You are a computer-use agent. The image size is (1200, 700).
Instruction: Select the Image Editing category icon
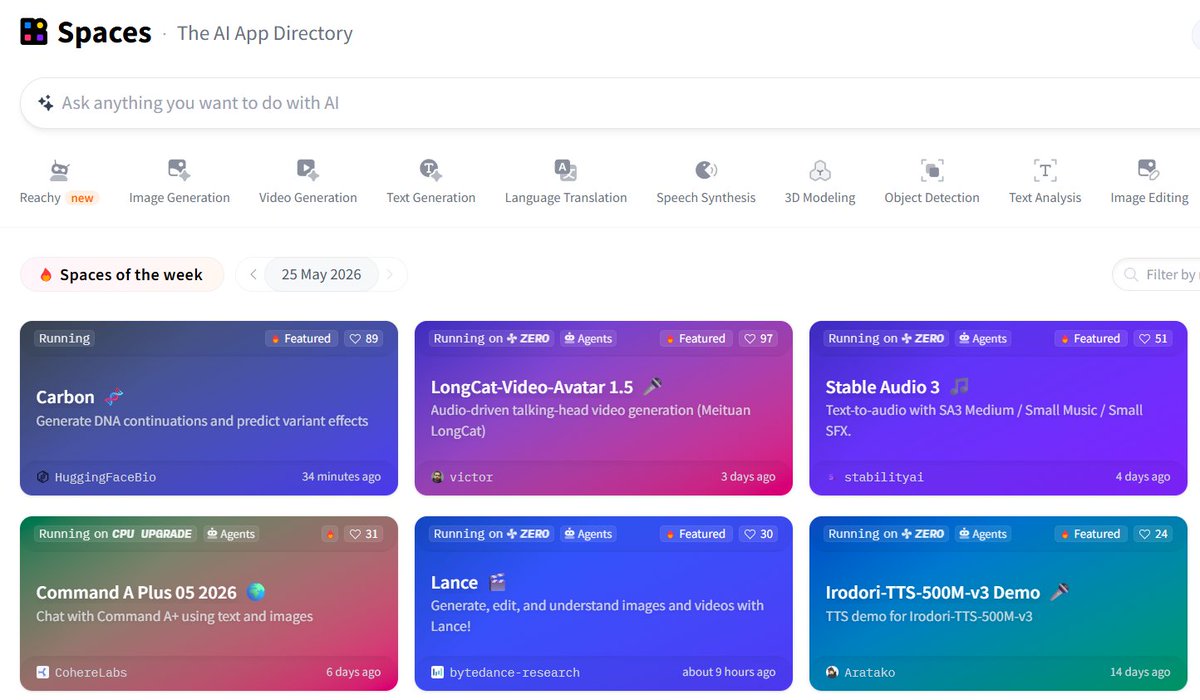pyautogui.click(x=1149, y=170)
